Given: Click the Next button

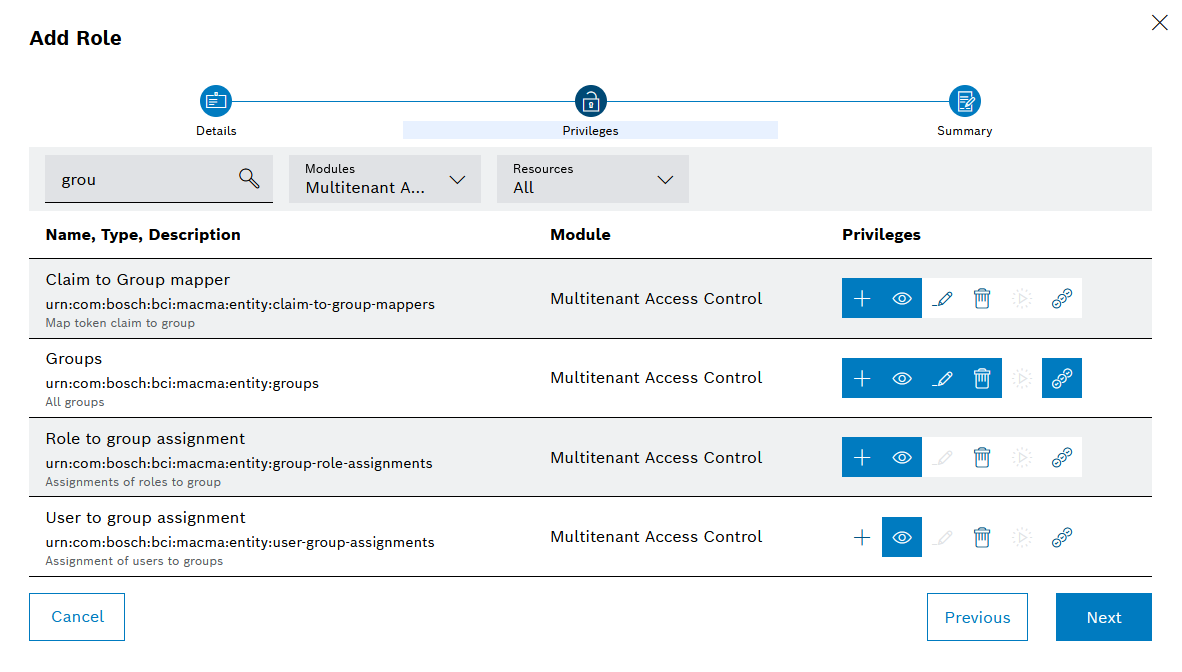Looking at the screenshot, I should (1103, 617).
